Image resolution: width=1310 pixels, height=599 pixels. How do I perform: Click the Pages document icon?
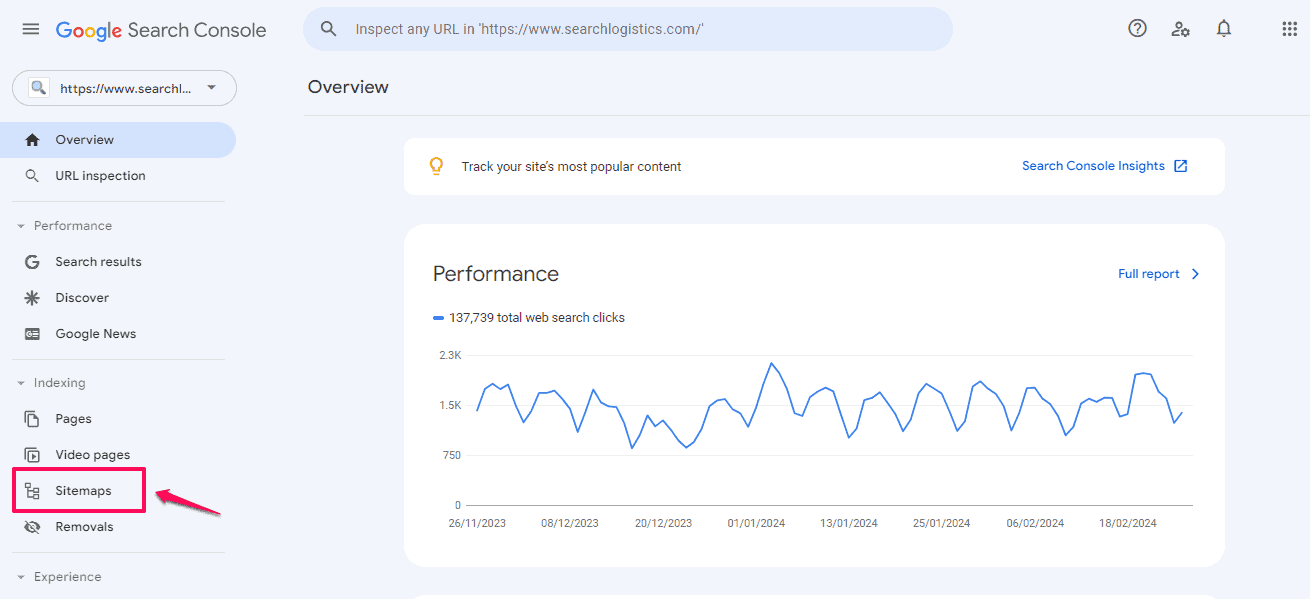32,419
